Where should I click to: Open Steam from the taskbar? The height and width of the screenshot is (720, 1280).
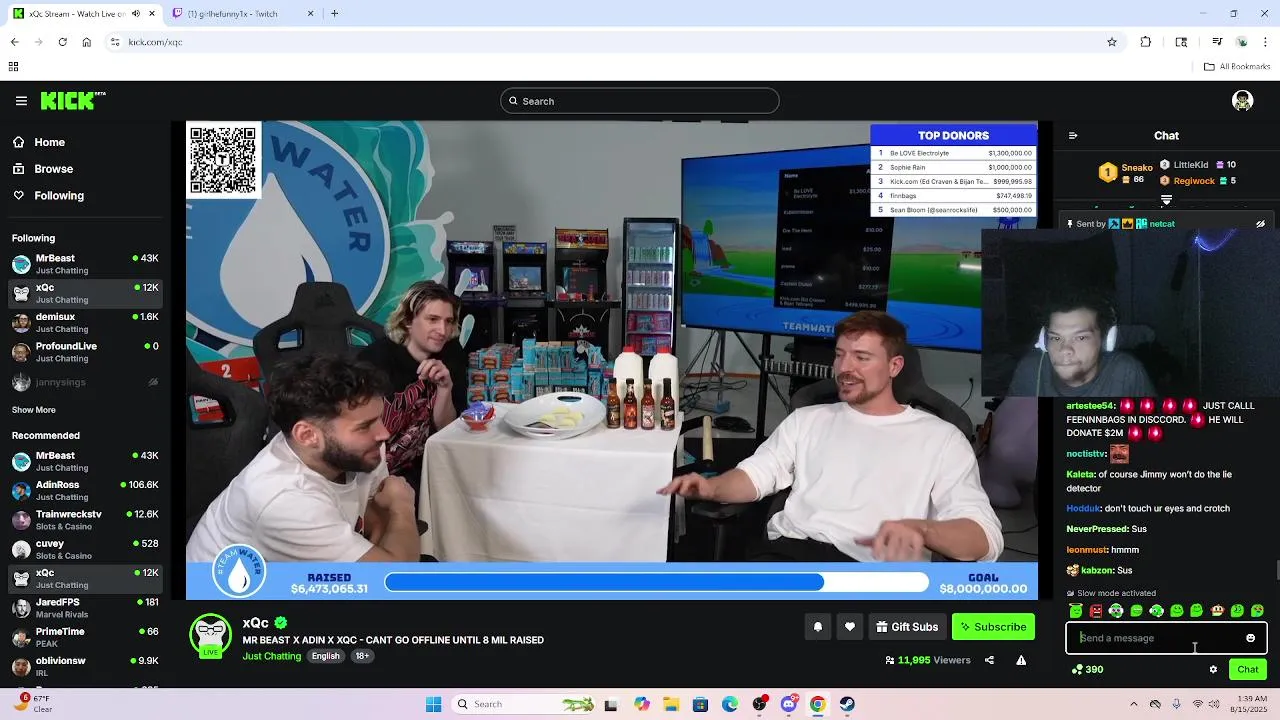(x=847, y=704)
